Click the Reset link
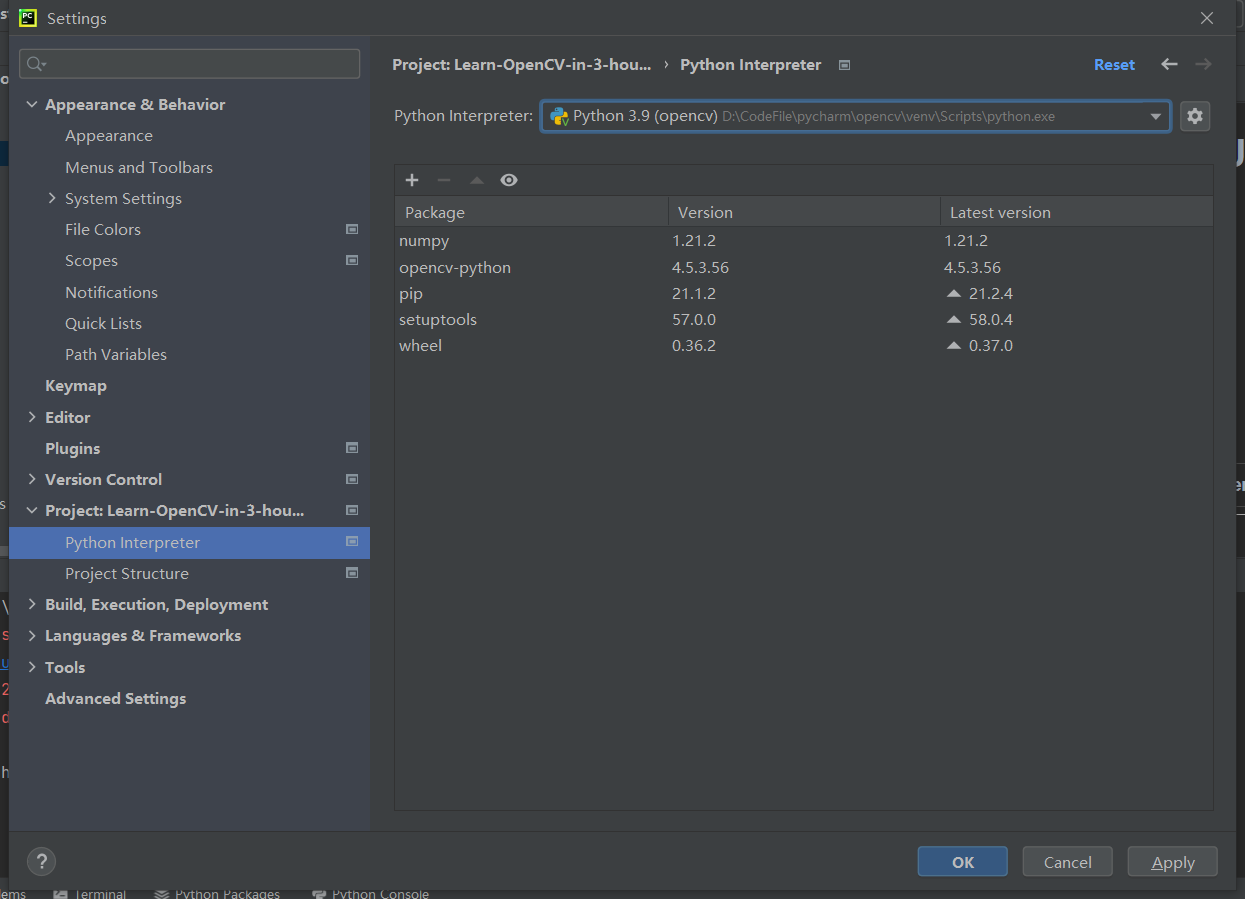Image resolution: width=1245 pixels, height=899 pixels. tap(1114, 65)
